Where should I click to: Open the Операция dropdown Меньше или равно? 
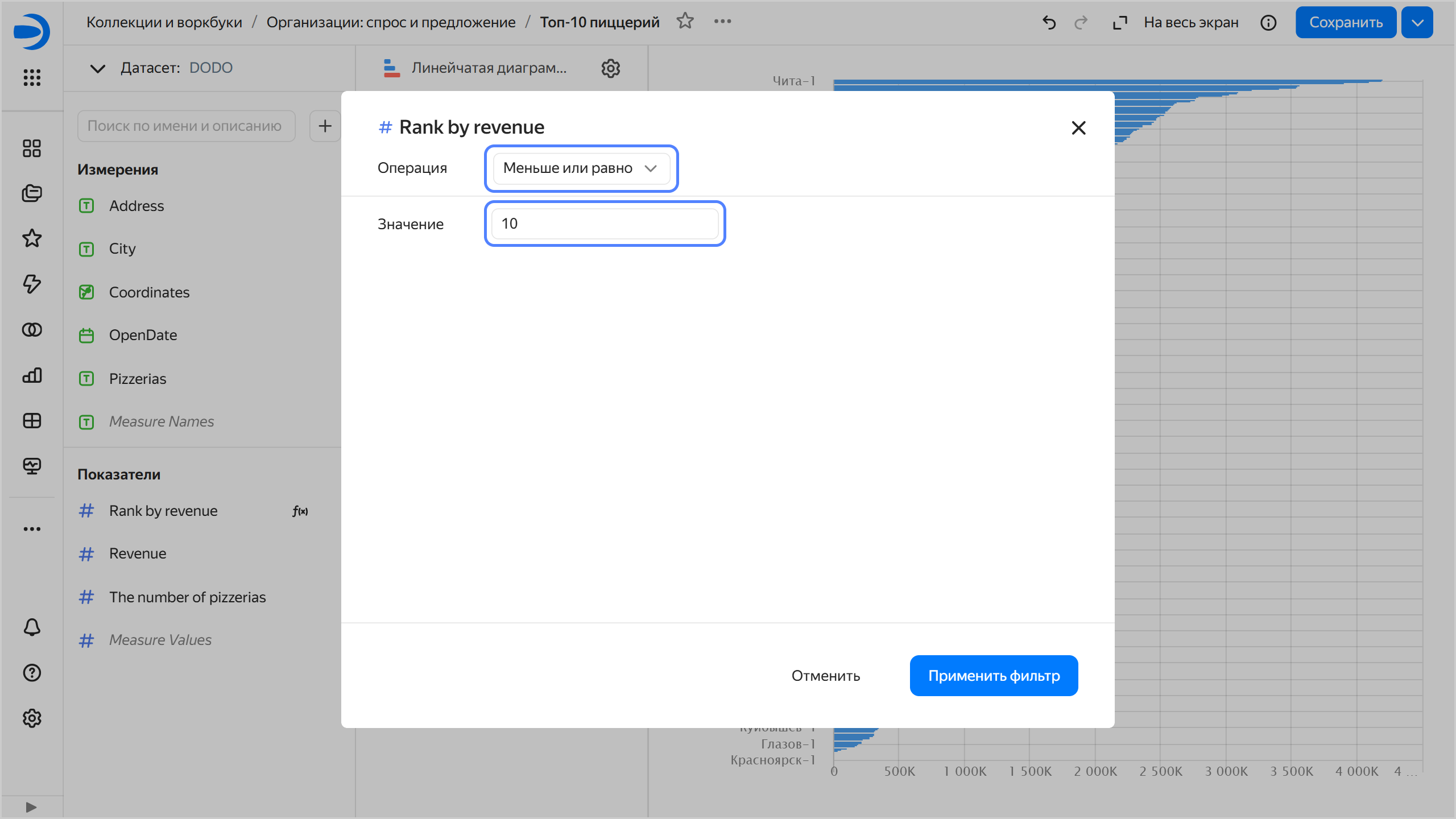coord(581,168)
